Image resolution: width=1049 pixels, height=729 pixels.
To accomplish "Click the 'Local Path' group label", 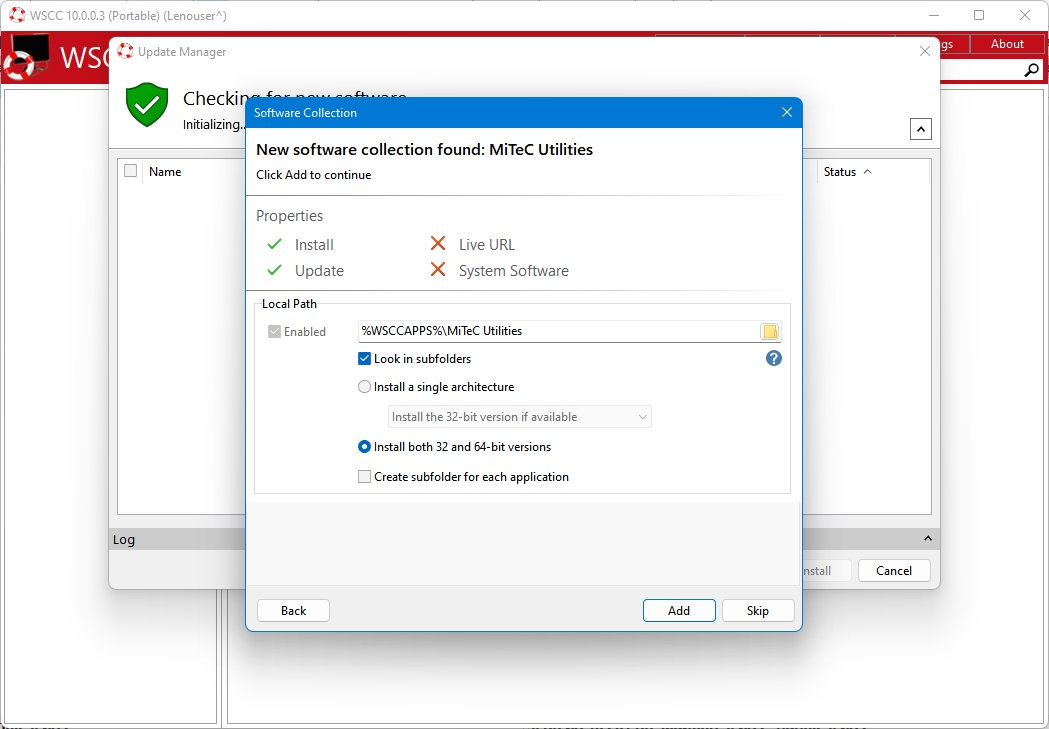I will pos(290,304).
